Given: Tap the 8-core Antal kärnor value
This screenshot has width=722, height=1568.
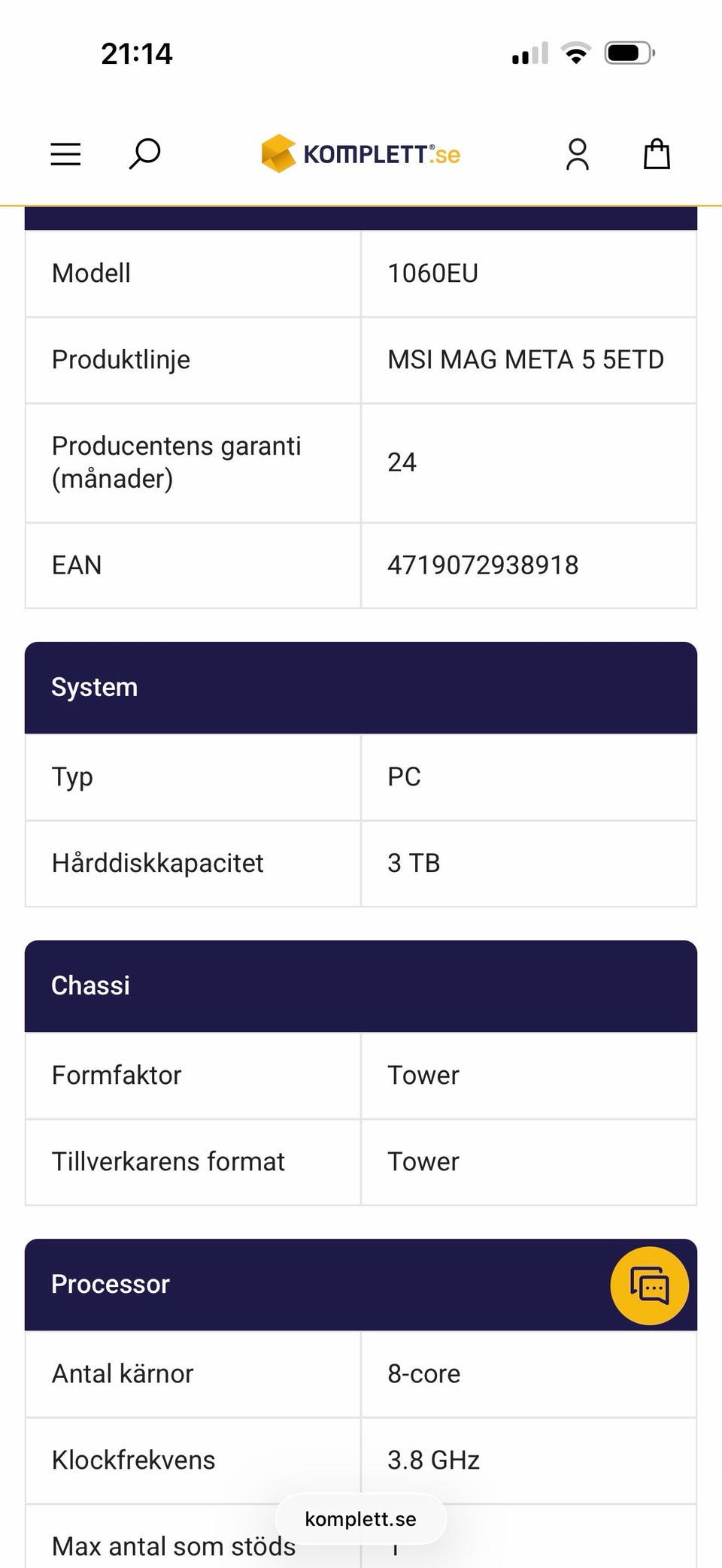Looking at the screenshot, I should pyautogui.click(x=423, y=1373).
